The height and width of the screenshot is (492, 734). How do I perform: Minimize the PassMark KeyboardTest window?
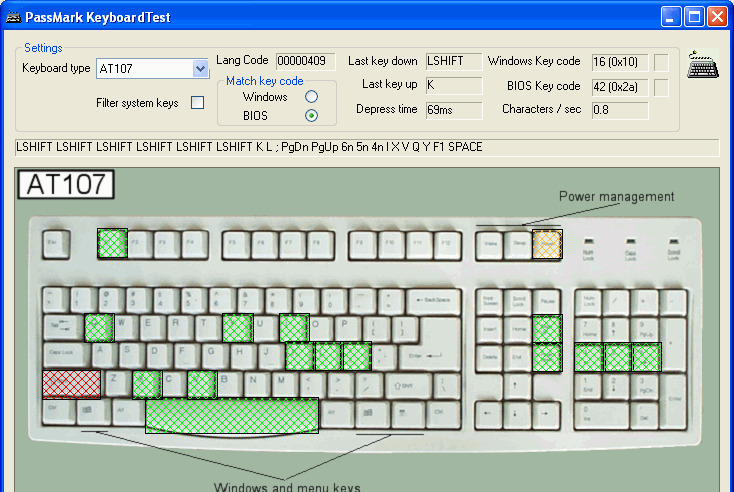(671, 17)
